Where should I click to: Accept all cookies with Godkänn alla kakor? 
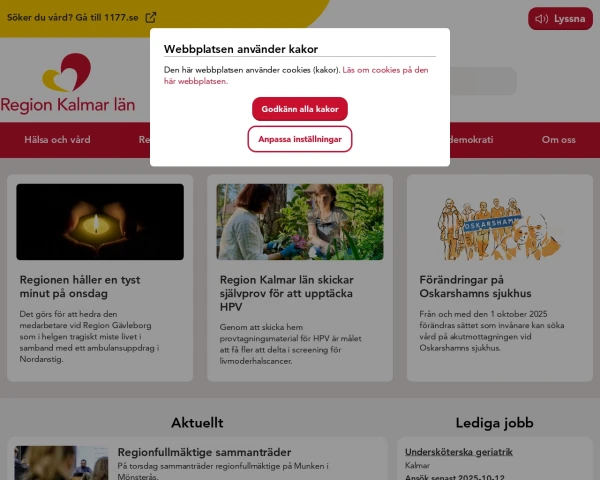coord(300,109)
